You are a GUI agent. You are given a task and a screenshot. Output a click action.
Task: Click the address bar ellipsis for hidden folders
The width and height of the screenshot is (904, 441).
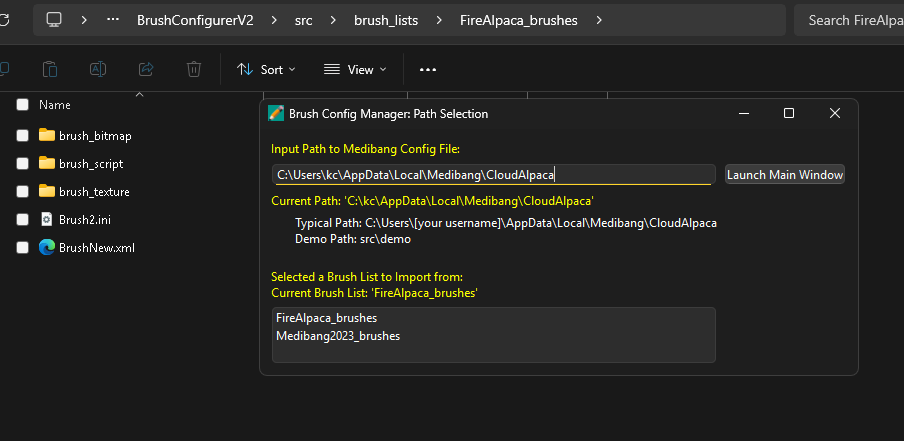113,20
